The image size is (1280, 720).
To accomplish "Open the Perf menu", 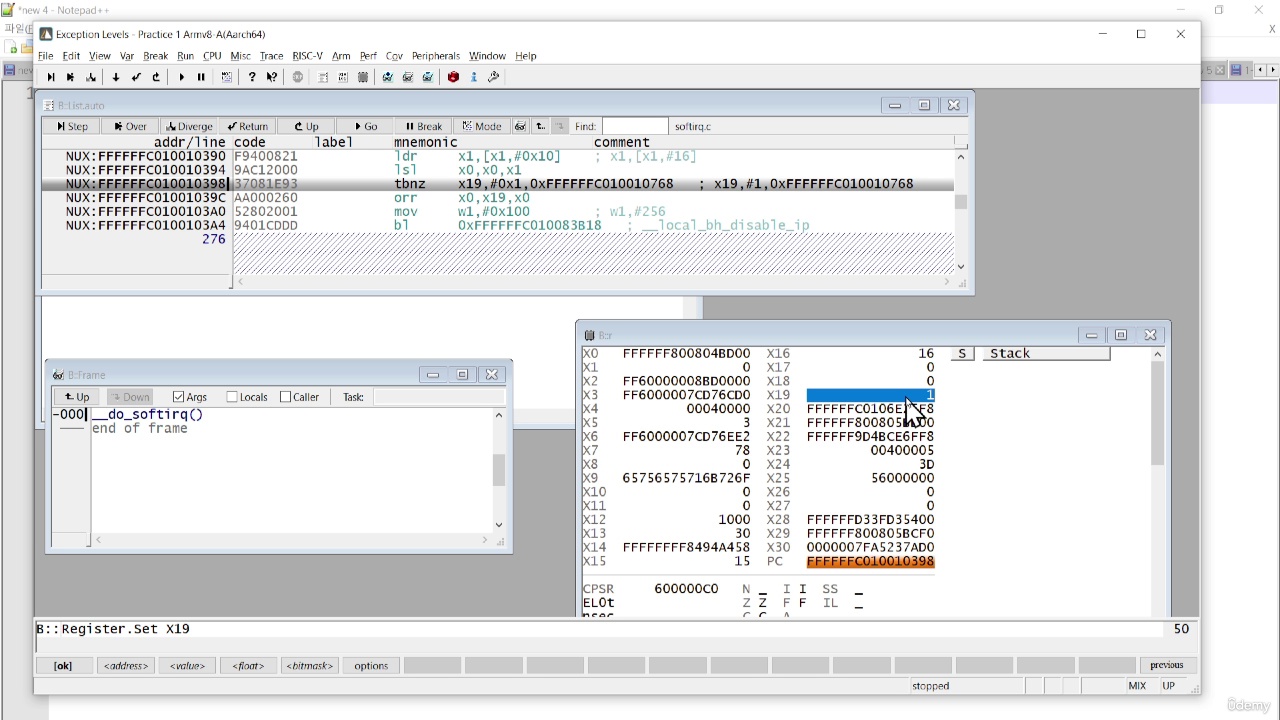I will click(x=368, y=56).
